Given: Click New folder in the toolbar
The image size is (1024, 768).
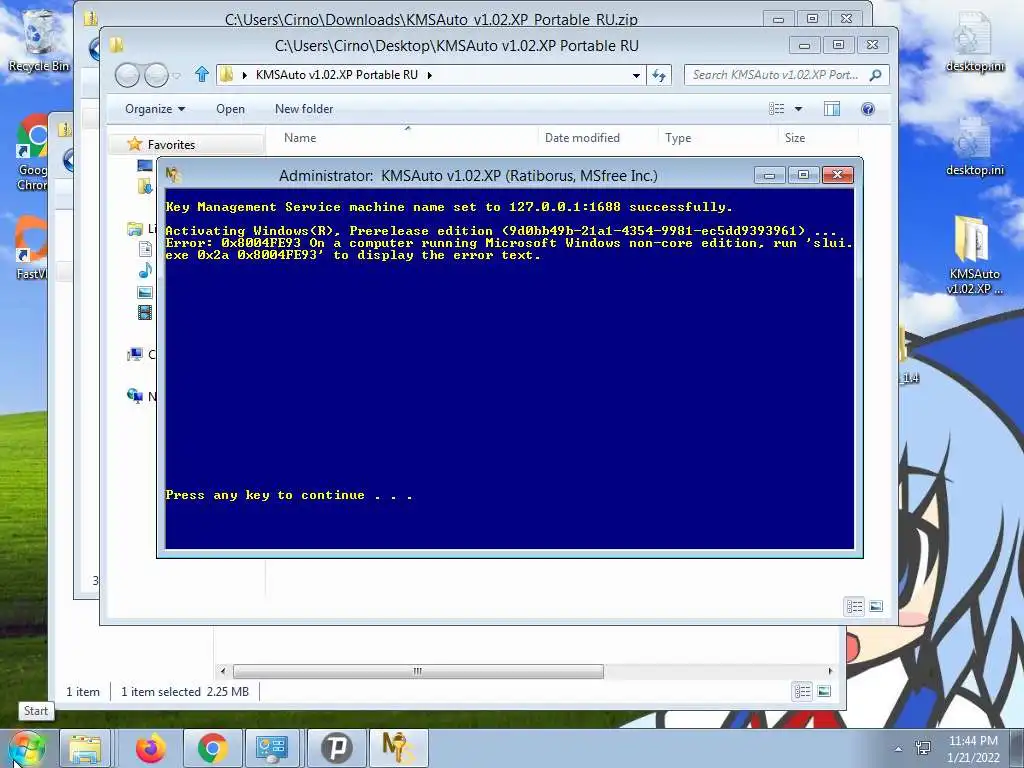Looking at the screenshot, I should (x=304, y=109).
